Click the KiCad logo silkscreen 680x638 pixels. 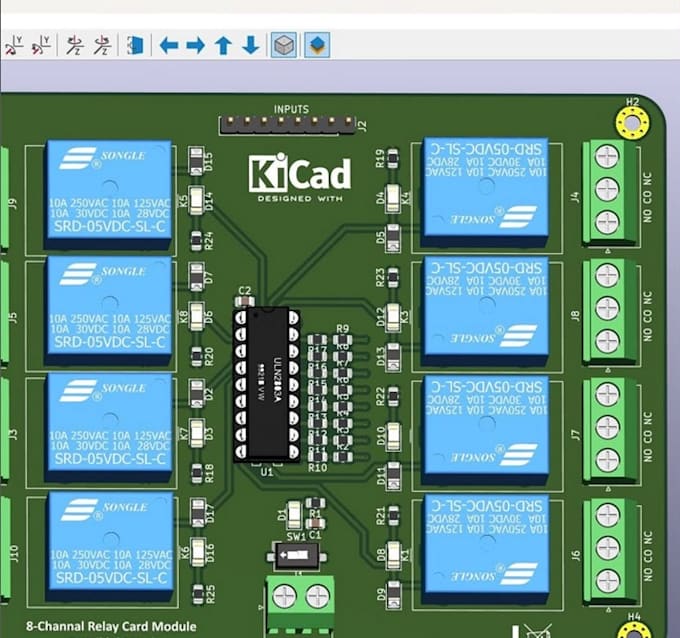[300, 177]
